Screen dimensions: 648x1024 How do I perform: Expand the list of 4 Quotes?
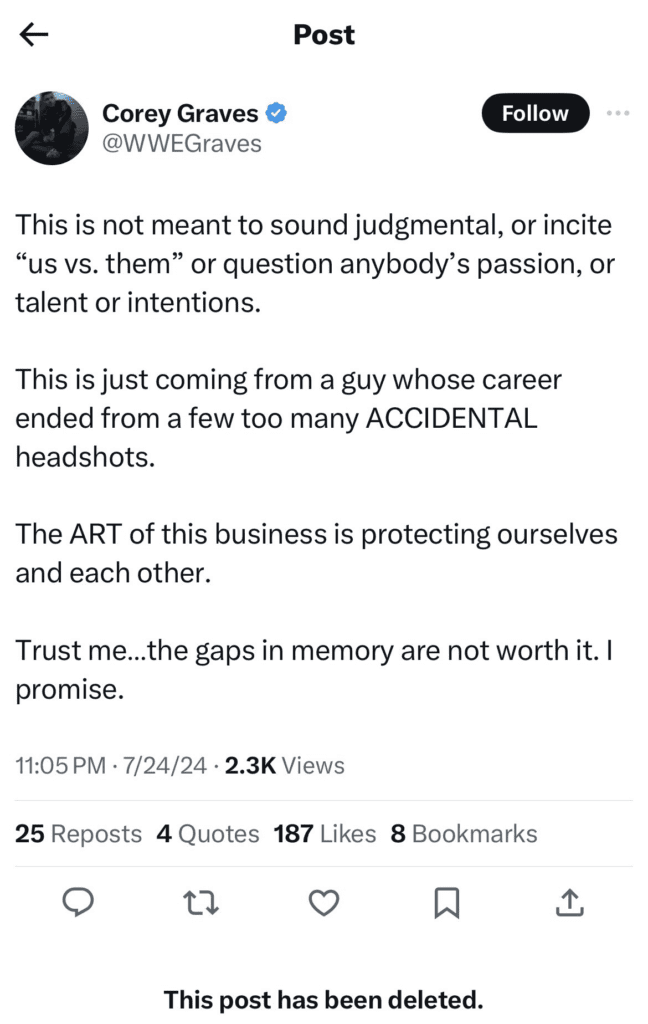point(207,833)
